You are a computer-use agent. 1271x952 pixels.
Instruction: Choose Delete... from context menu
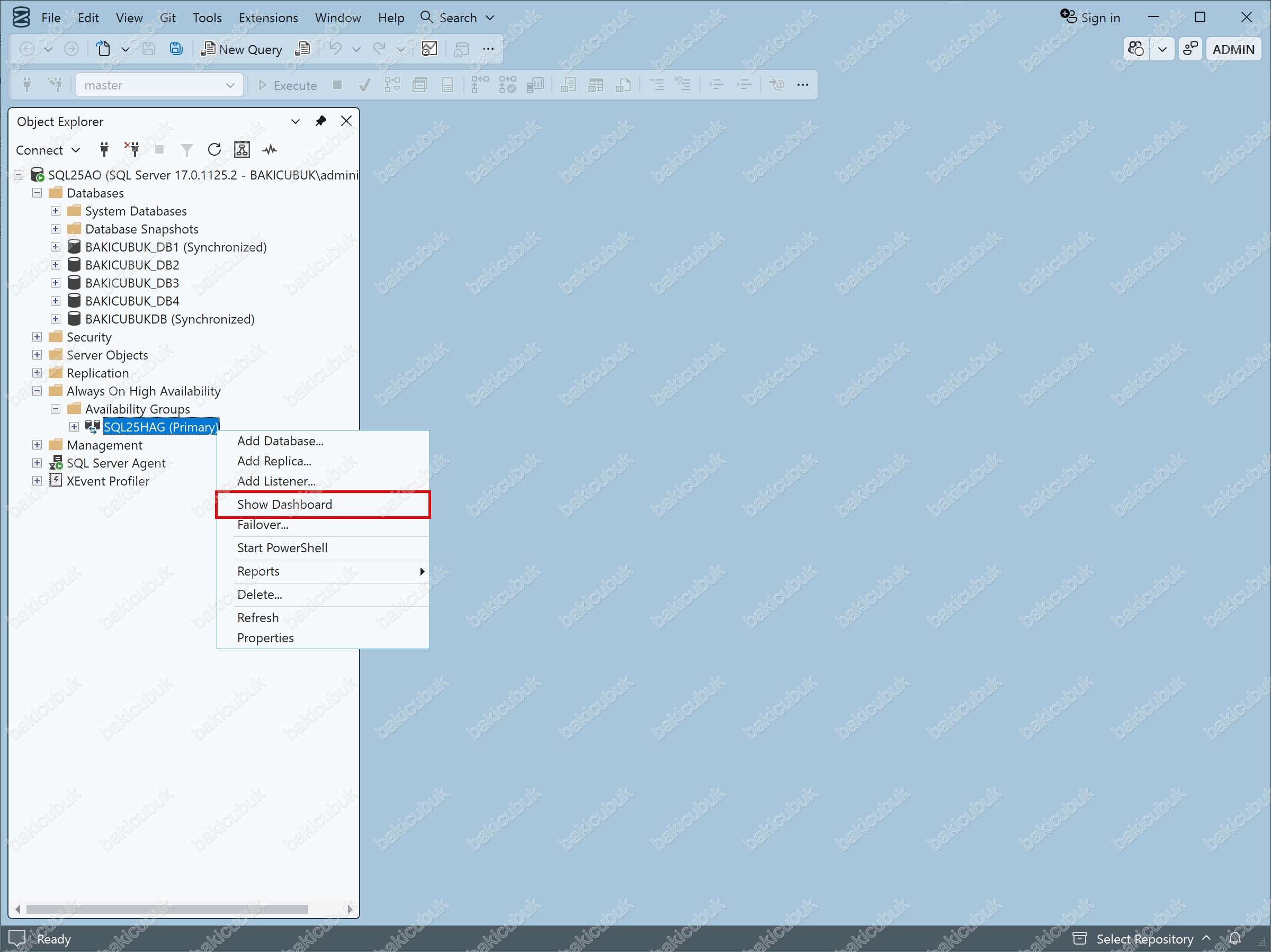[323, 594]
